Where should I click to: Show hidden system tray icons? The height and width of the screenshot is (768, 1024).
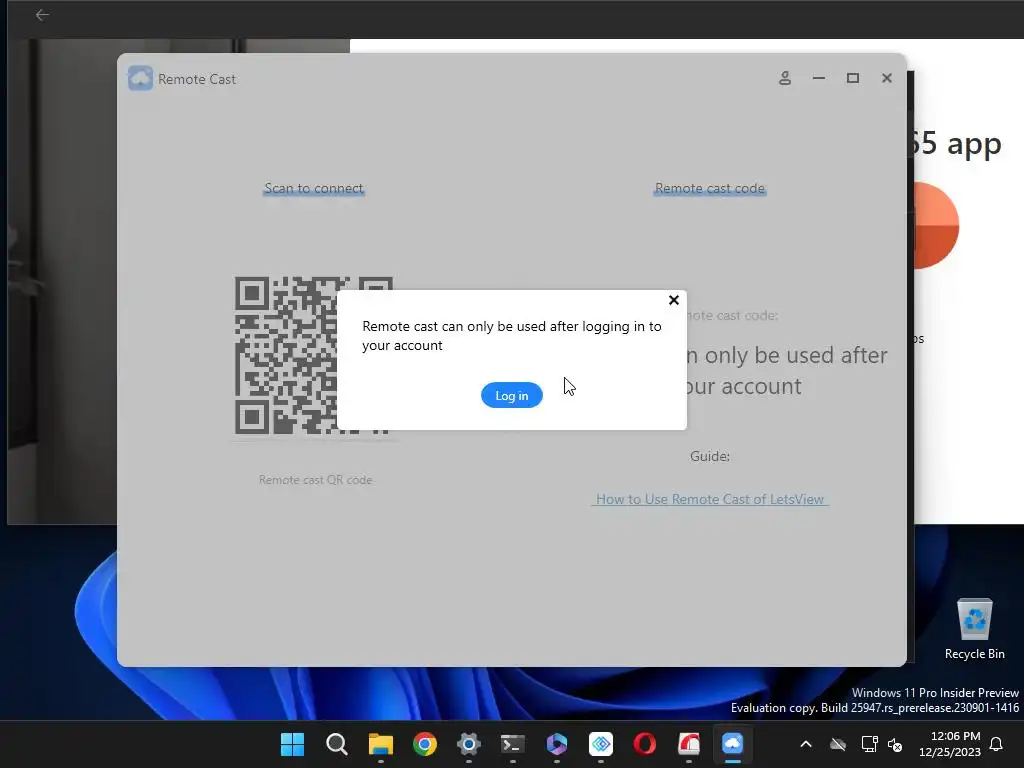pos(806,744)
